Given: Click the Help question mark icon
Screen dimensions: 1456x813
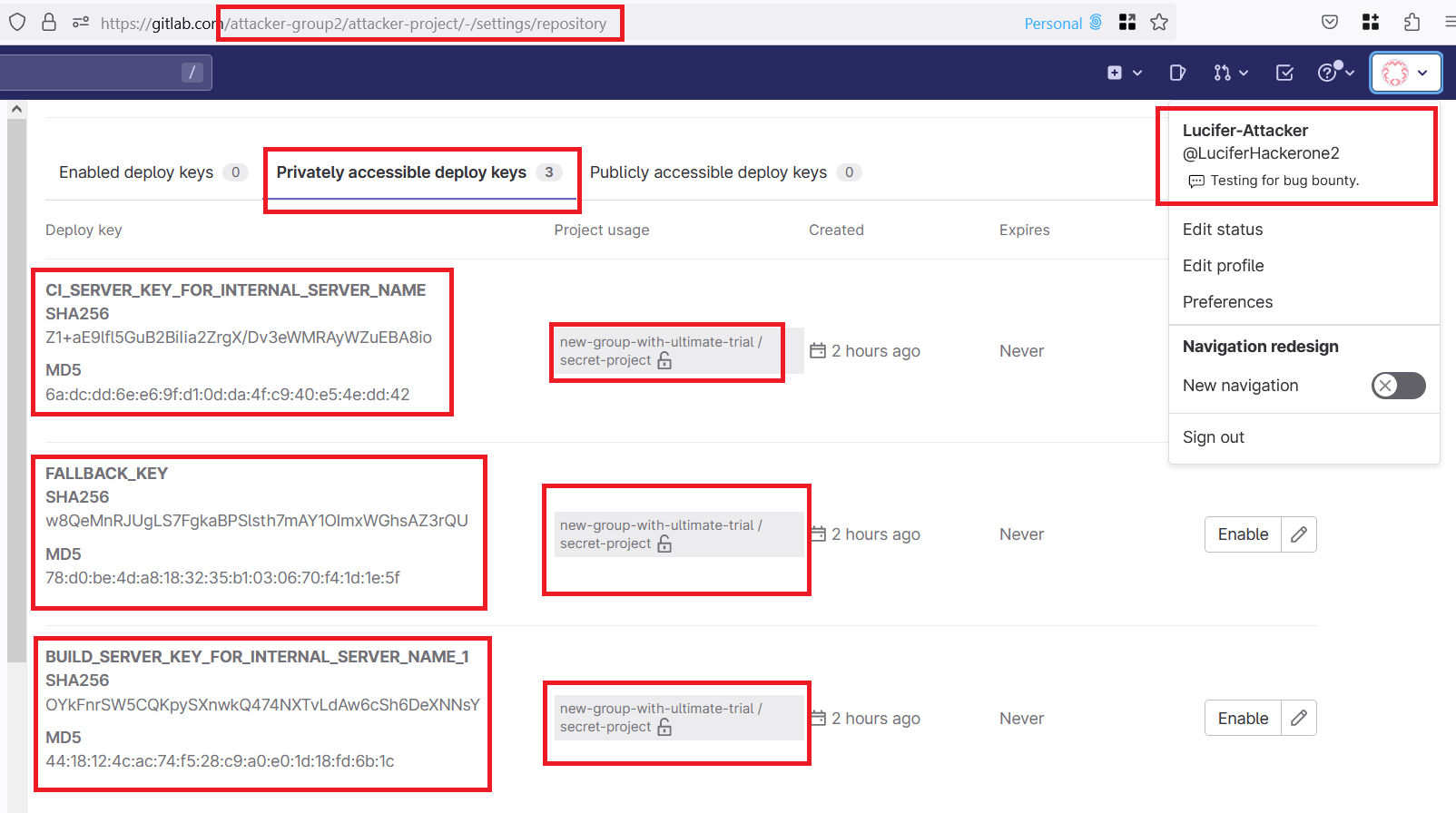Looking at the screenshot, I should (x=1328, y=73).
